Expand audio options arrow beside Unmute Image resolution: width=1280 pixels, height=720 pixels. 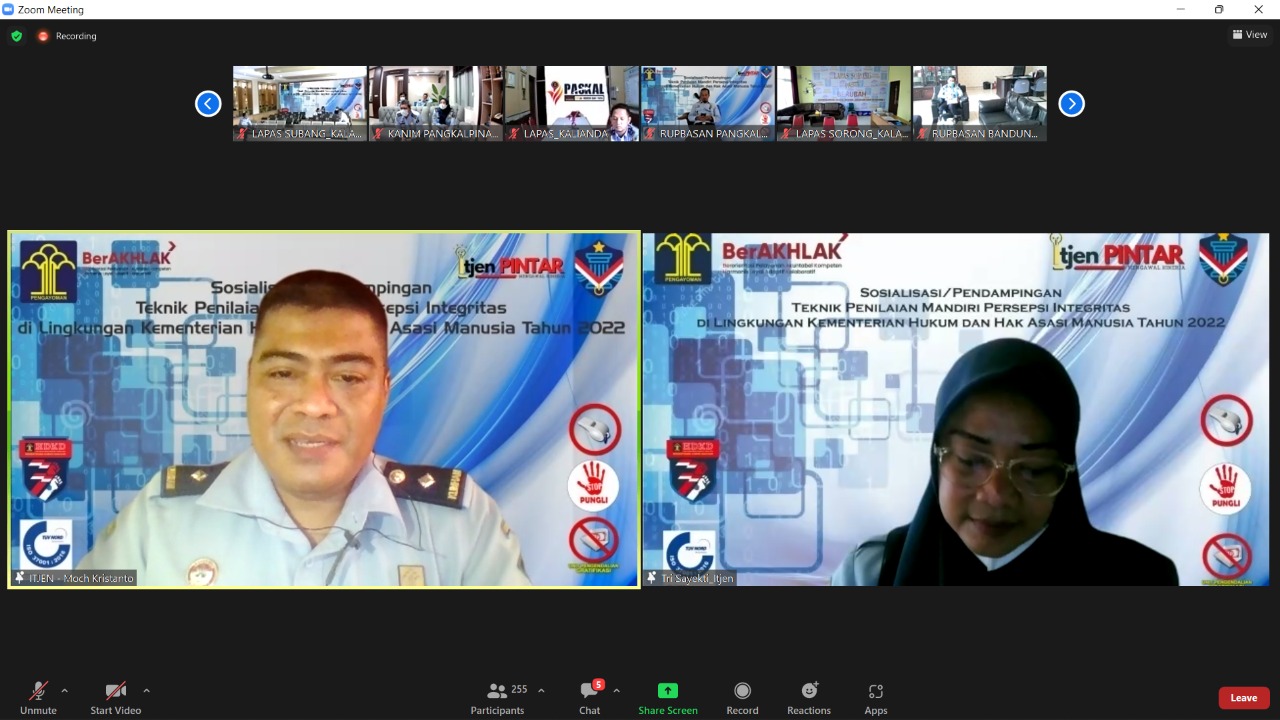[65, 691]
